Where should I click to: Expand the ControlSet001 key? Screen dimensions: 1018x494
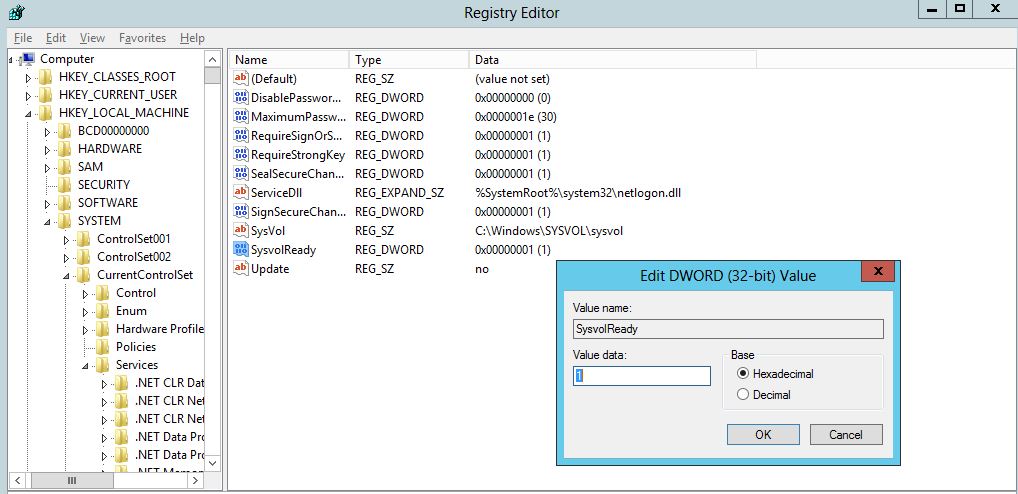pos(67,239)
